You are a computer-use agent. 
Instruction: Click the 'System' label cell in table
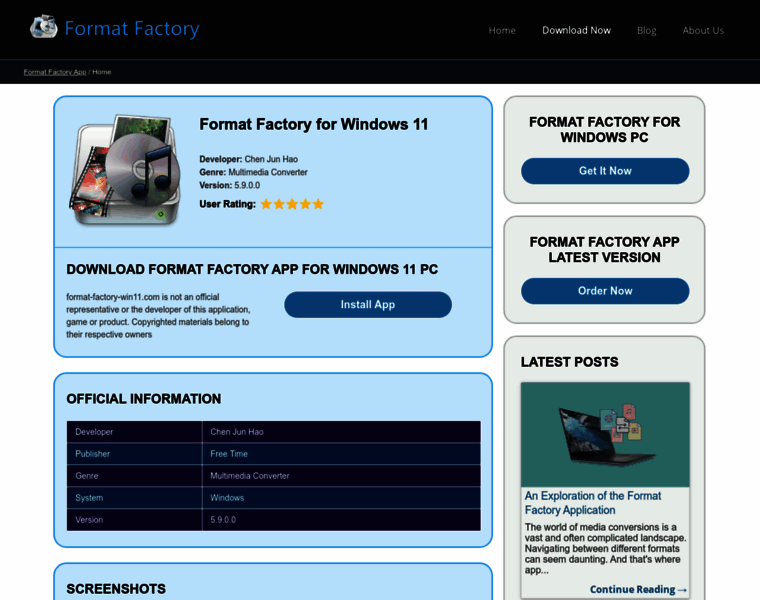tap(134, 498)
